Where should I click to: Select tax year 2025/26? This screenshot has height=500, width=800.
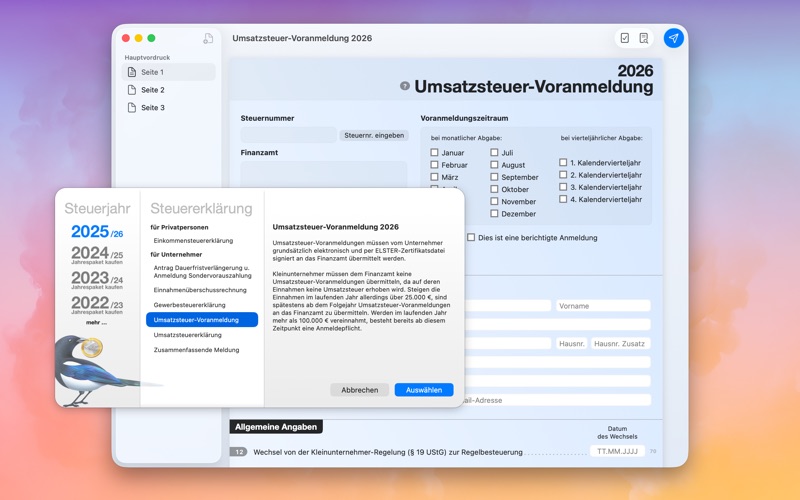point(97,232)
